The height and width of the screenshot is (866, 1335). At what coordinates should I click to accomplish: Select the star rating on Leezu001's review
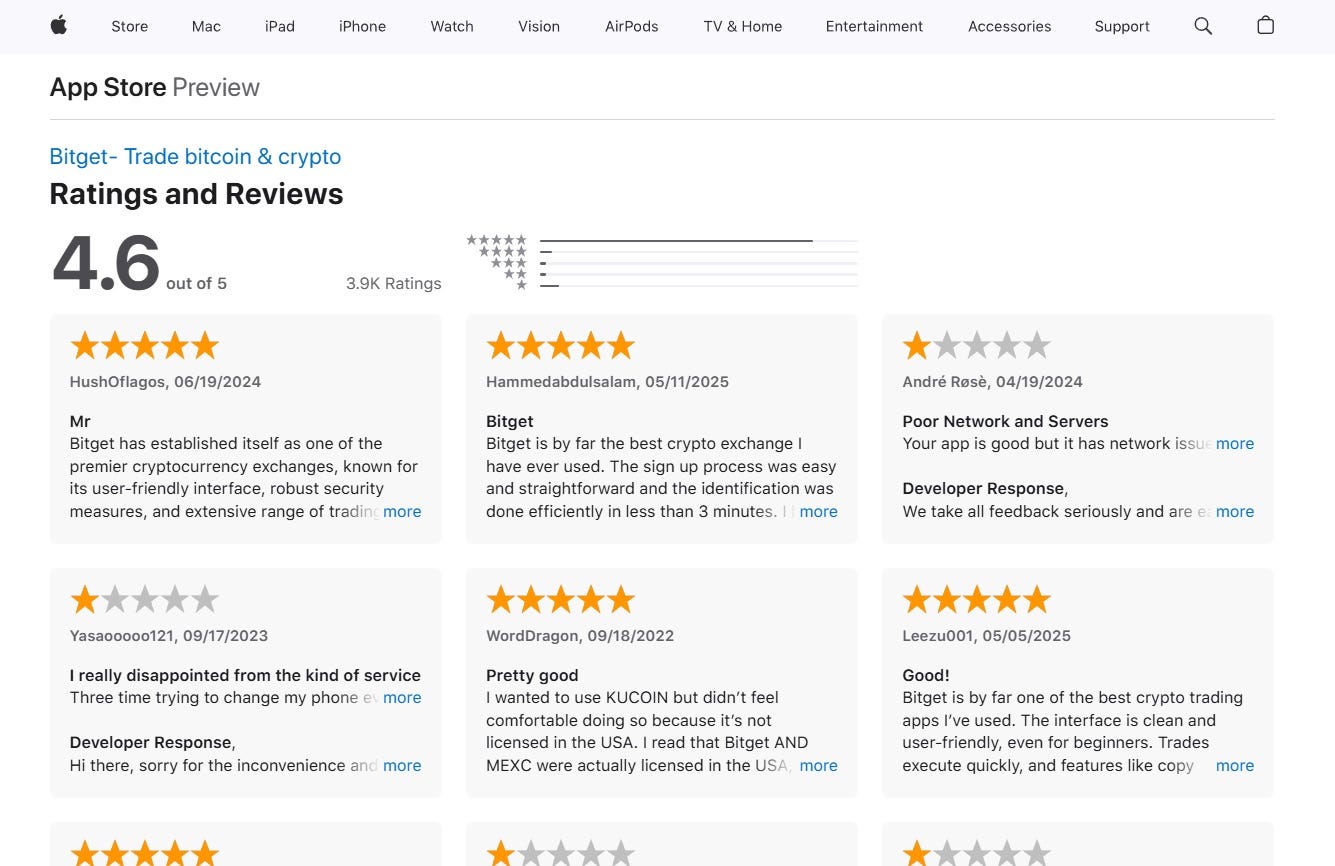pyautogui.click(x=977, y=598)
